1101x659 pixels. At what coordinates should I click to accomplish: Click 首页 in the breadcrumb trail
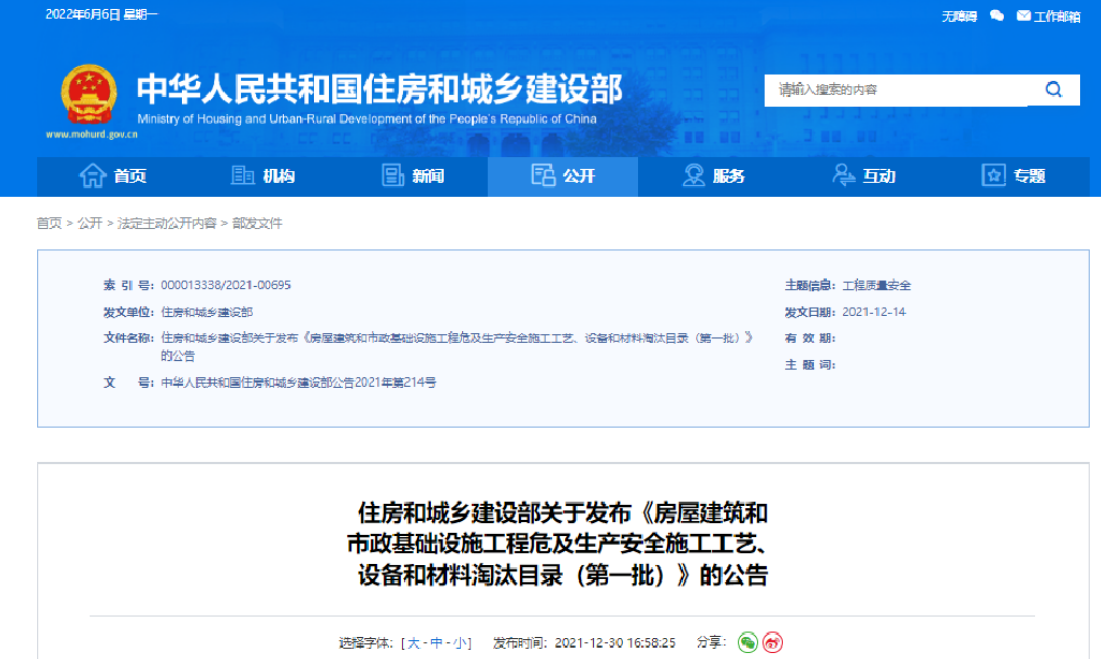pos(49,223)
